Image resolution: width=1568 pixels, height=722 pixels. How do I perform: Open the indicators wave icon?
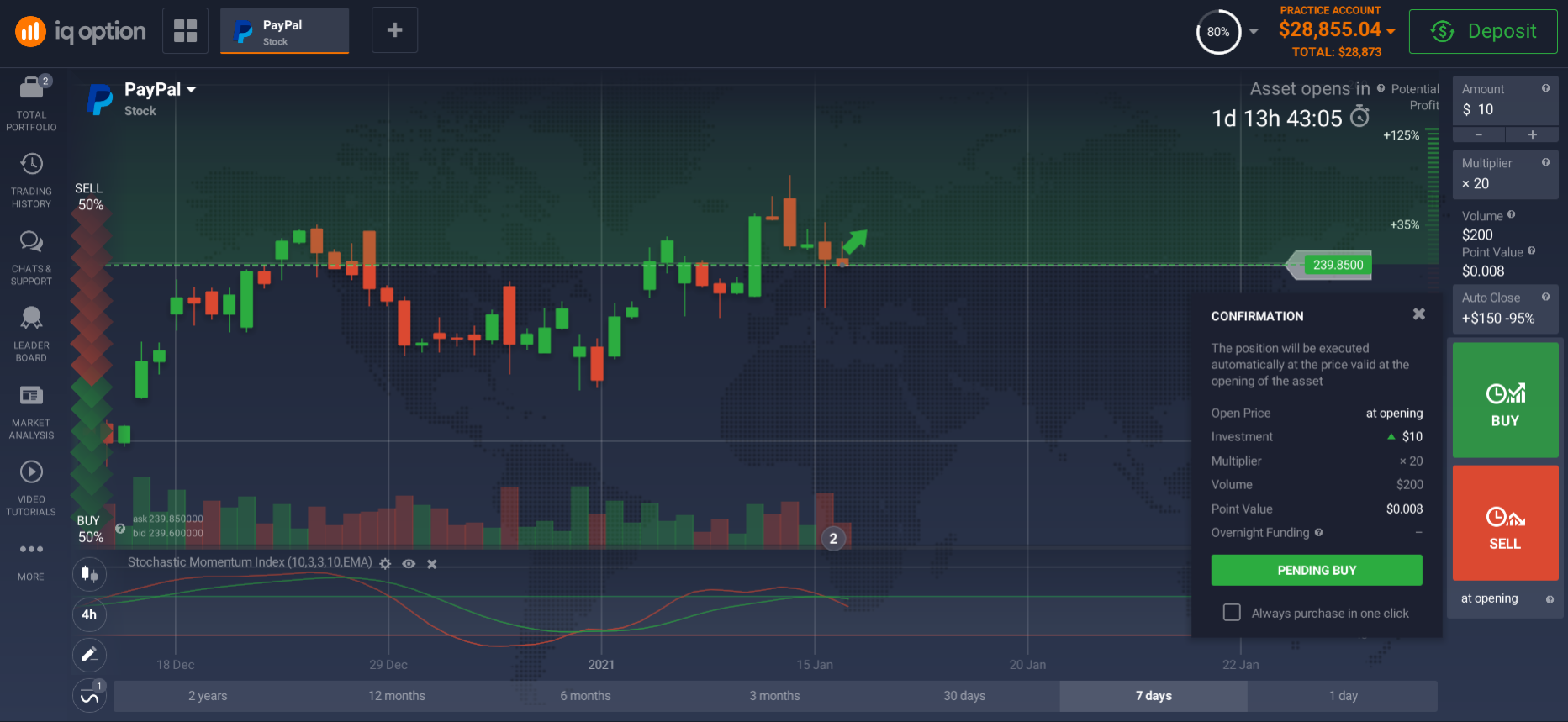[89, 696]
